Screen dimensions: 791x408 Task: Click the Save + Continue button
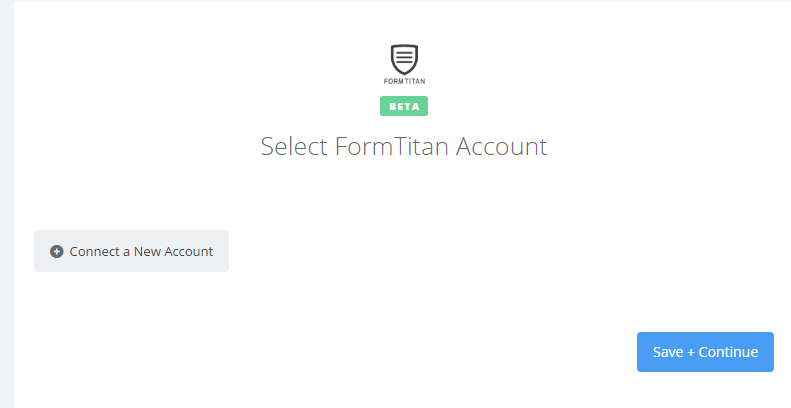[705, 352]
